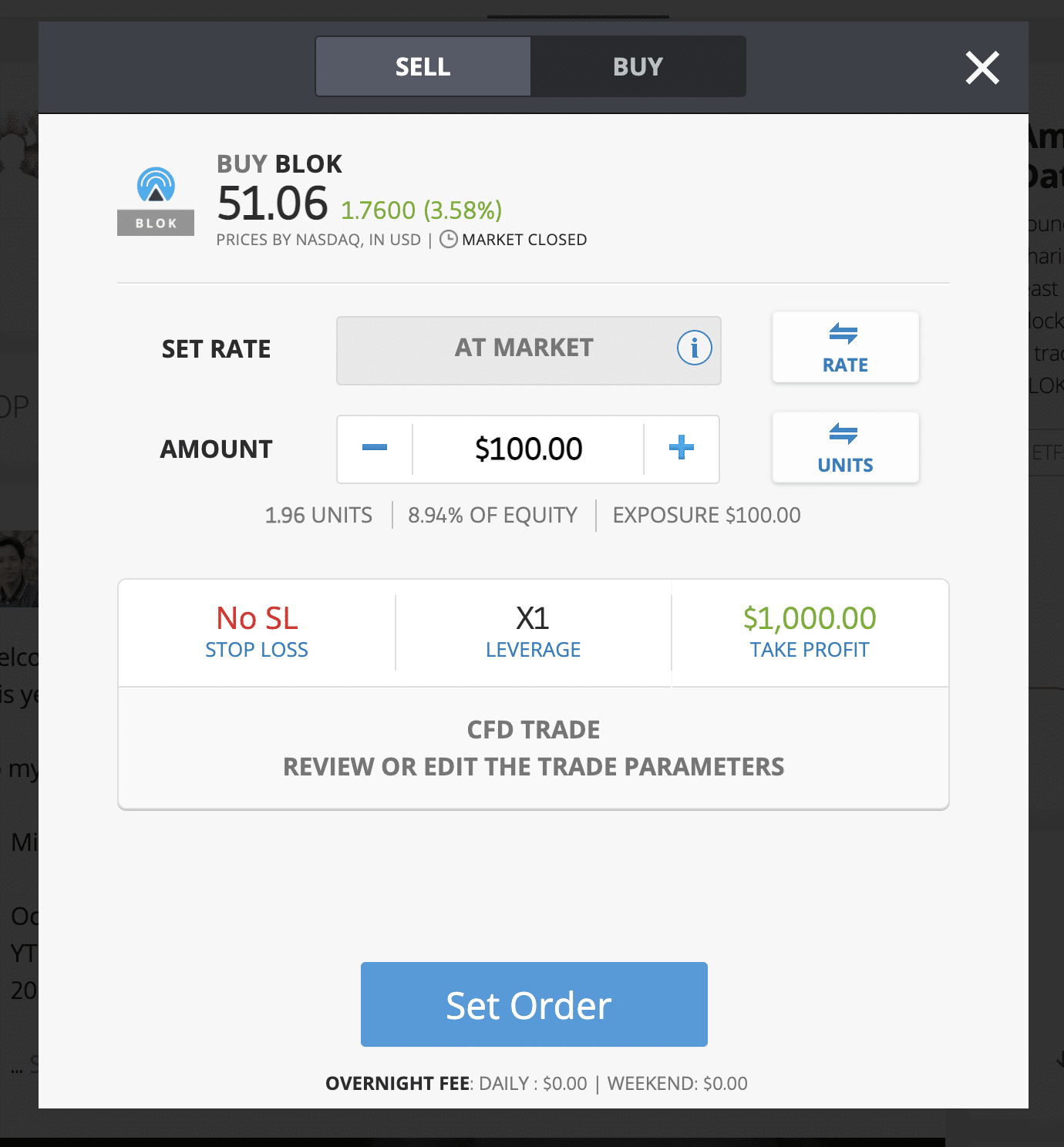Click the AT MARKET info icon

(694, 348)
